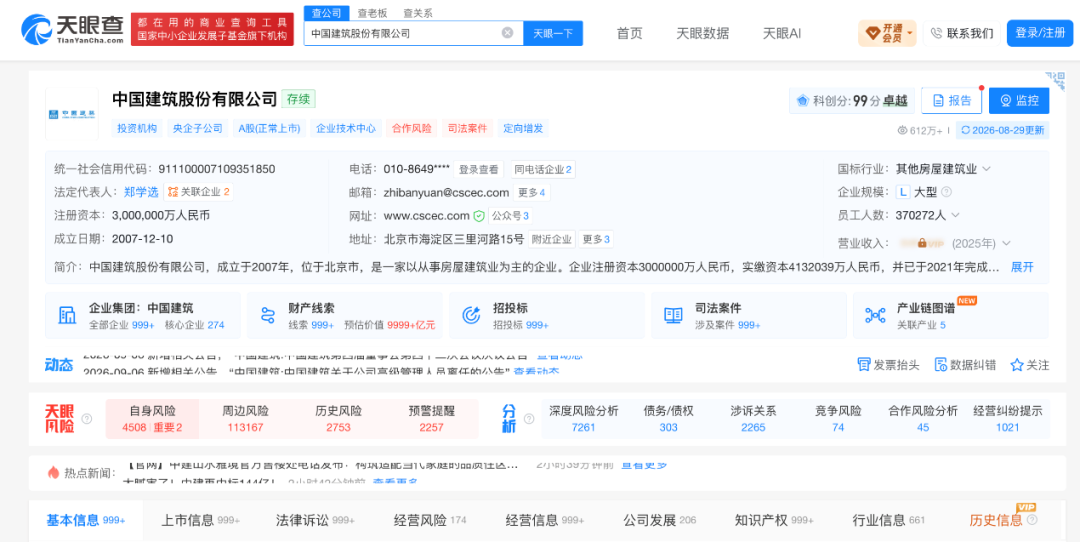Click the 发票抬头 invoice icon

point(864,365)
